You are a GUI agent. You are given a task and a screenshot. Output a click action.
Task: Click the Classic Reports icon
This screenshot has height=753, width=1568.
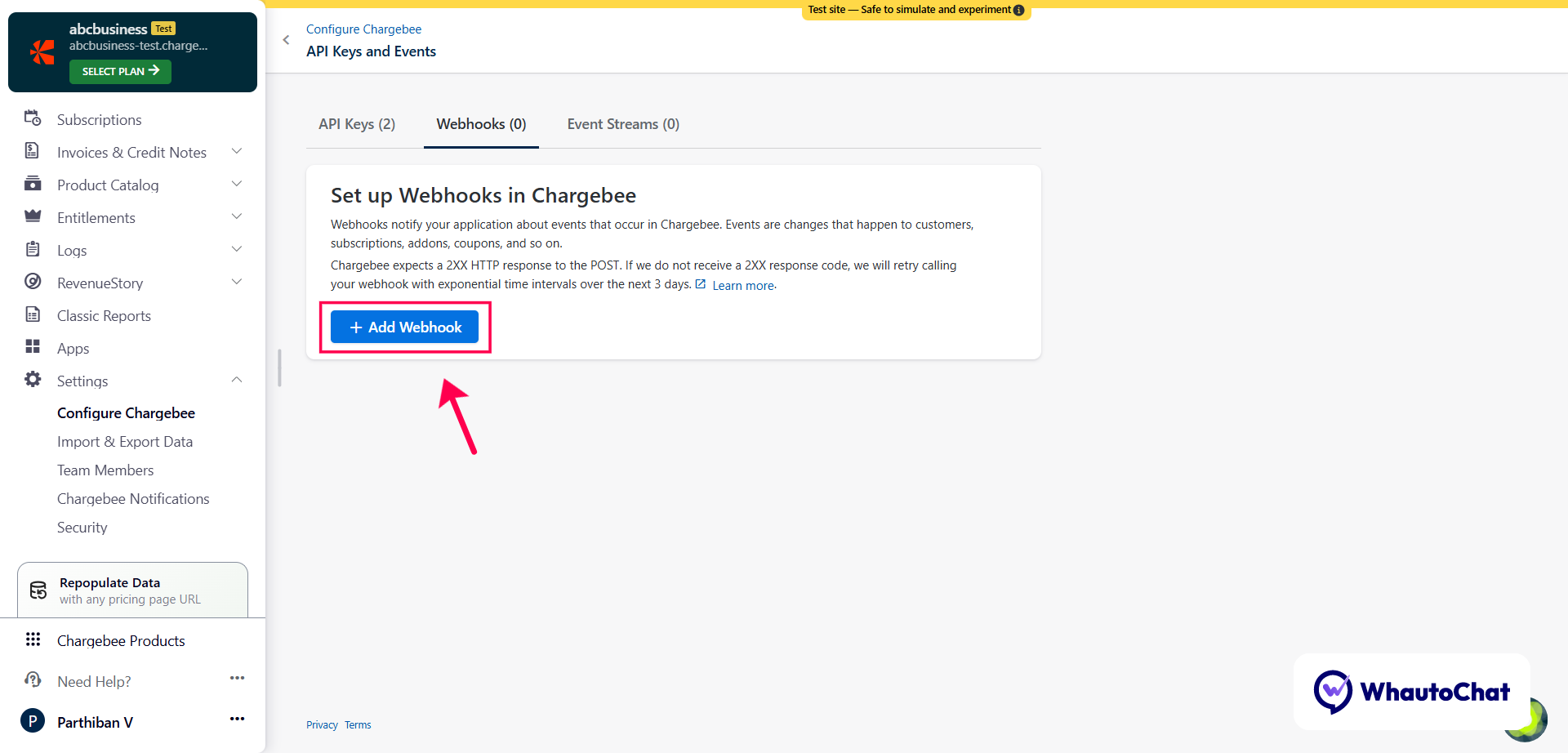pos(33,314)
